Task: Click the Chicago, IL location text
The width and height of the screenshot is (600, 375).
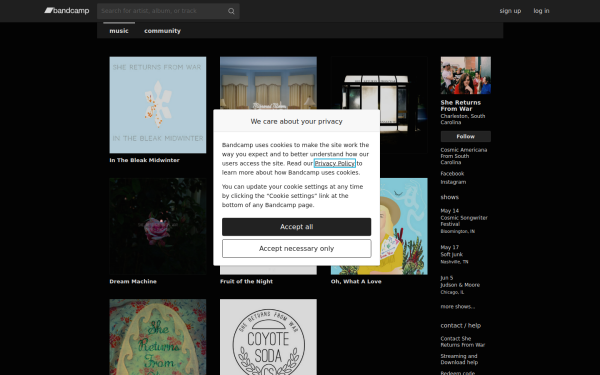Action: coord(452,292)
